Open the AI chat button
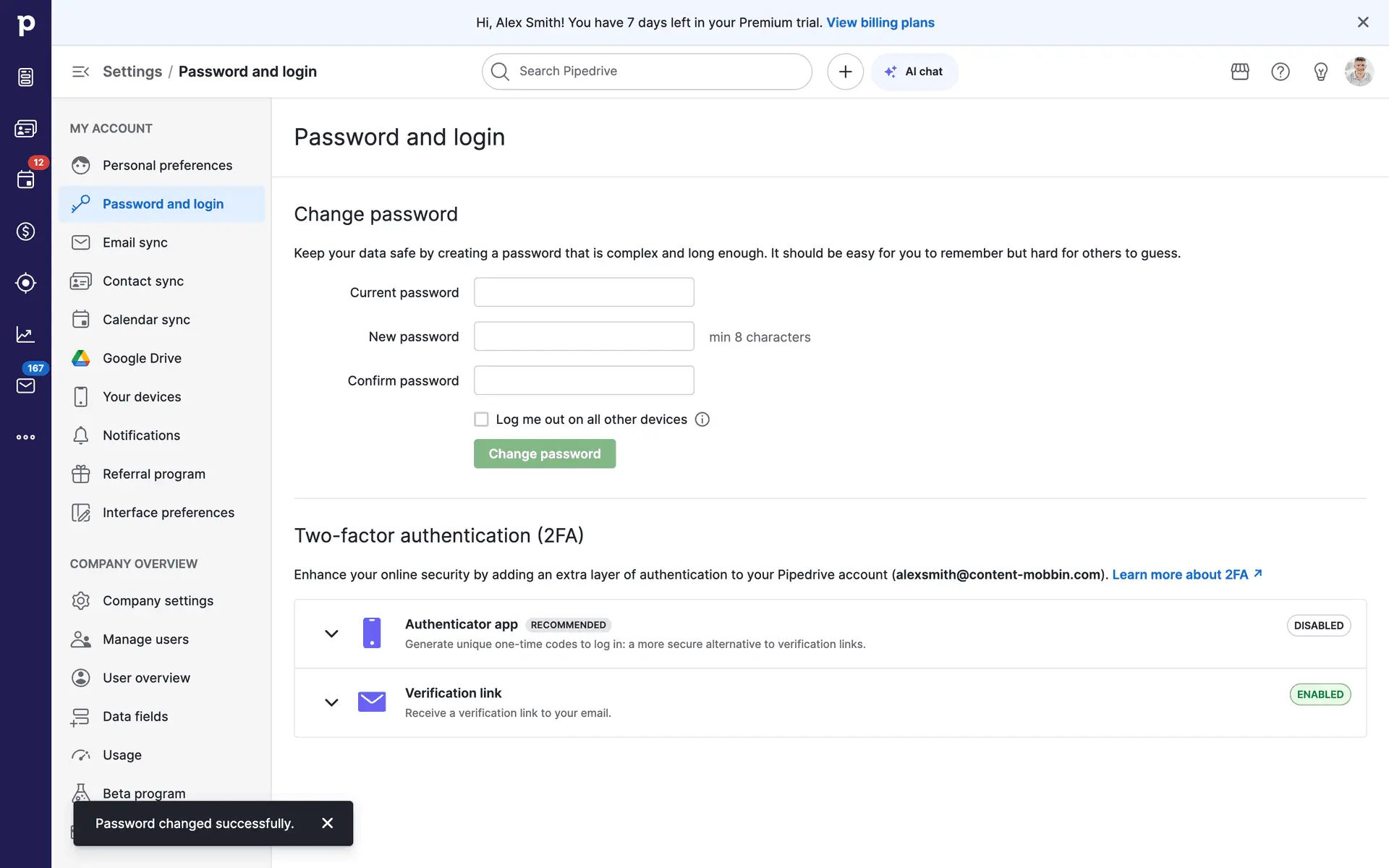 click(x=914, y=72)
